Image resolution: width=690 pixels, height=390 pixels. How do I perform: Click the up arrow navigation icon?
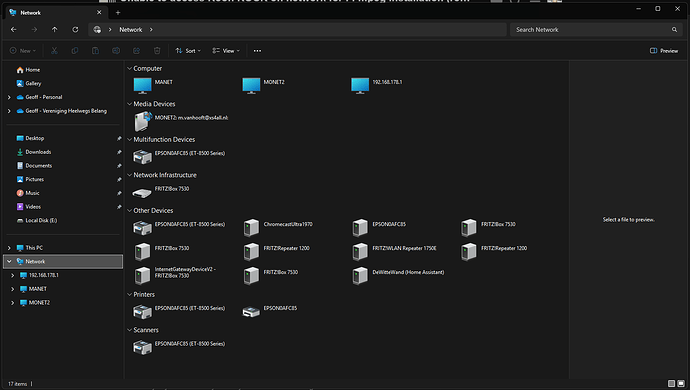(55, 29)
